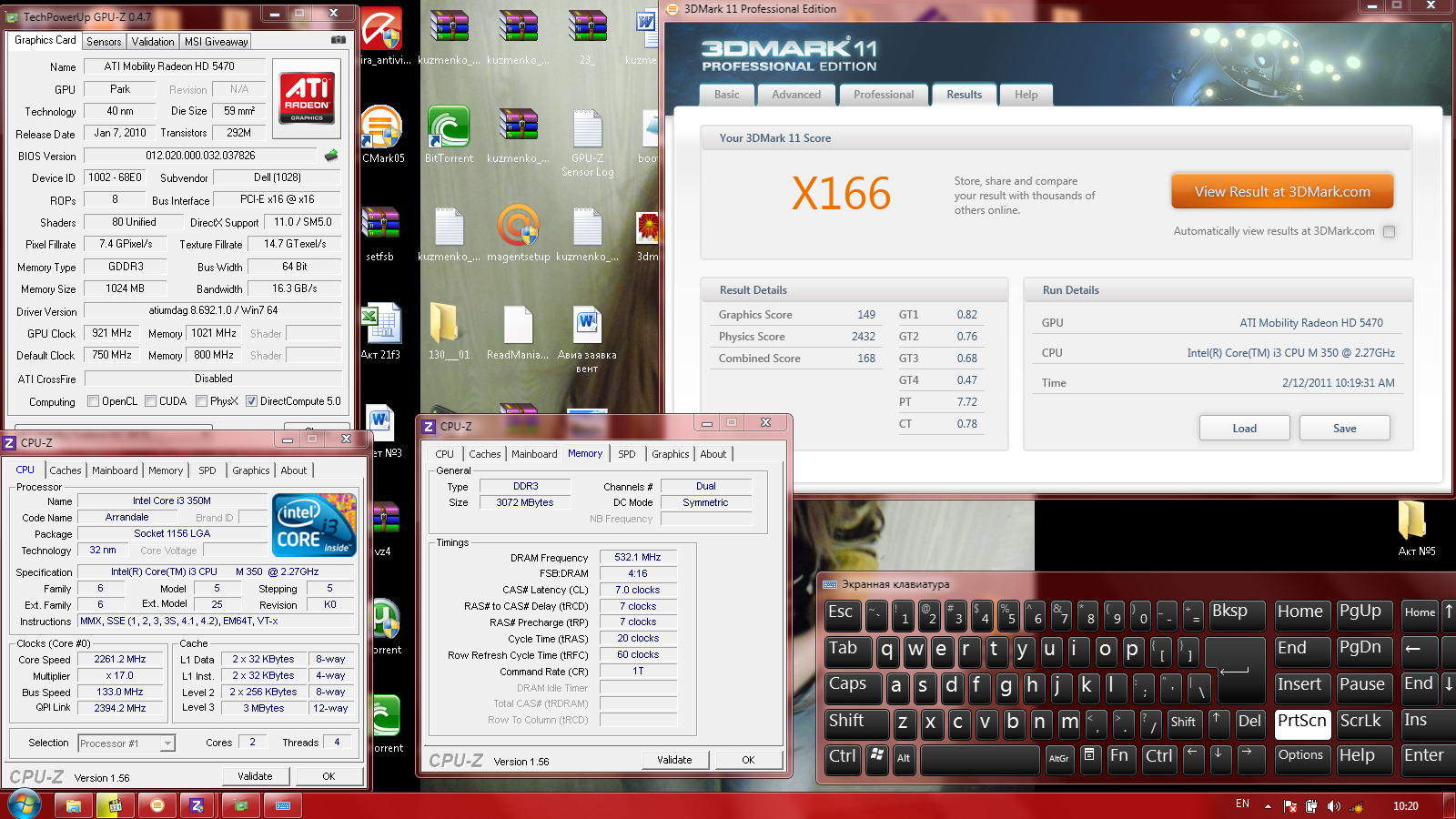
Task: Toggle the CUDA checkbox in GPU-Z
Action: pos(151,401)
